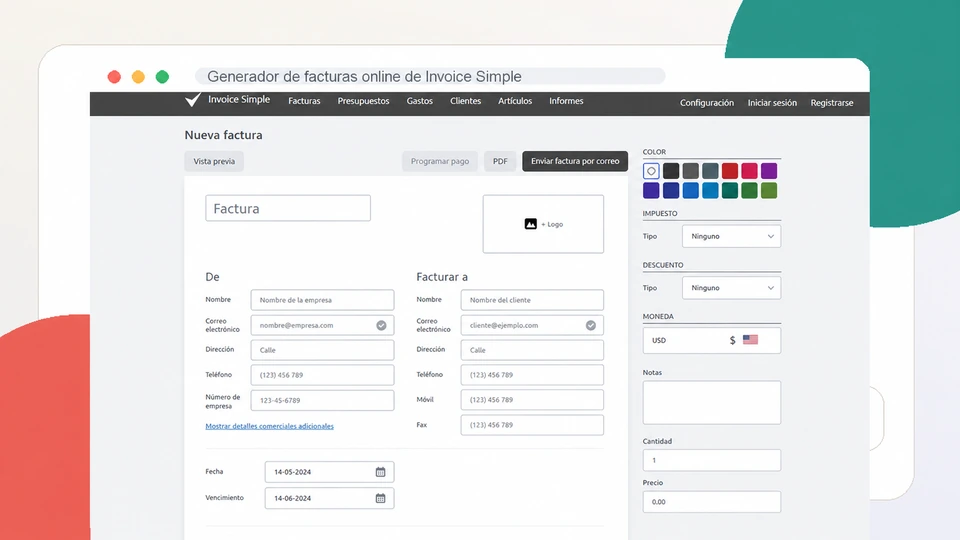Click the US flag icon in Moneda
This screenshot has width=960, height=540.
click(x=751, y=340)
